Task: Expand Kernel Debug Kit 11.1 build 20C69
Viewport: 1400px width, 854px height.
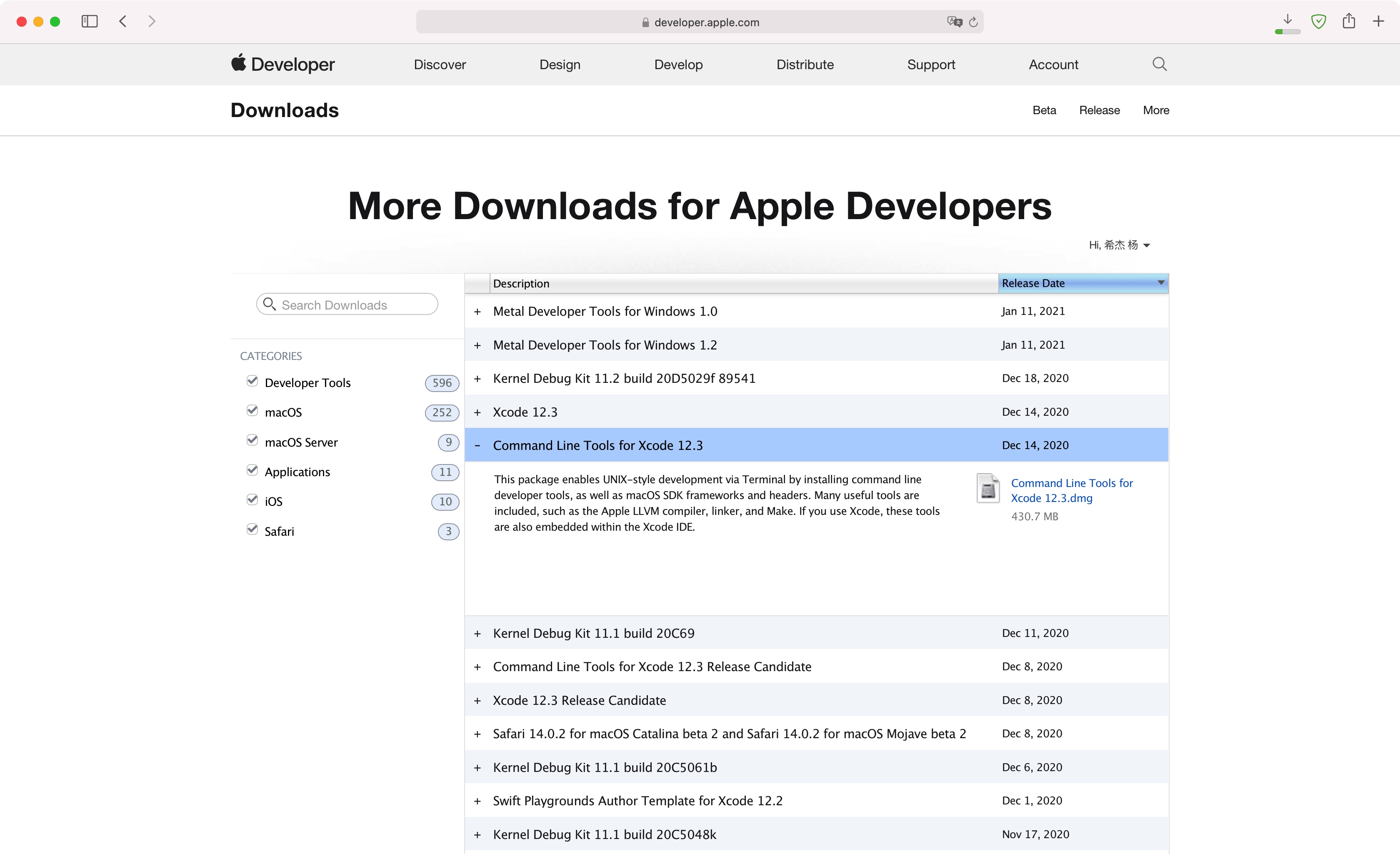Action: pyautogui.click(x=477, y=633)
